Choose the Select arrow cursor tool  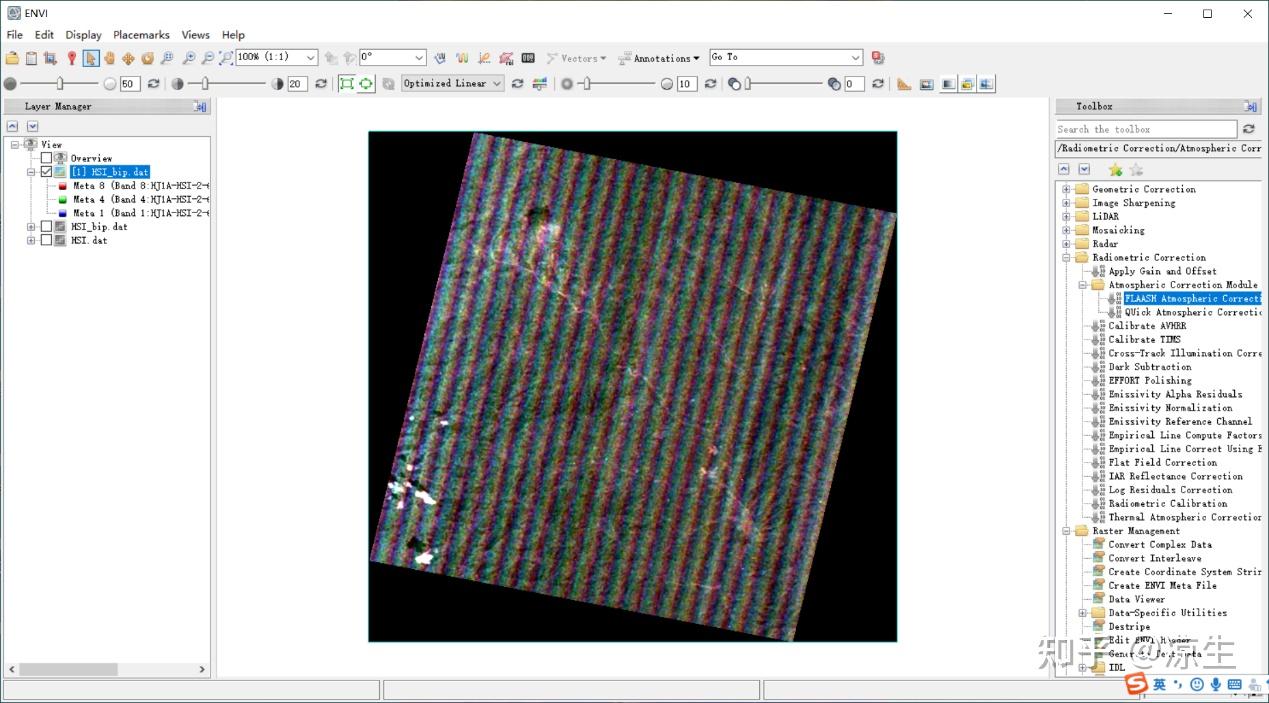(x=91, y=58)
